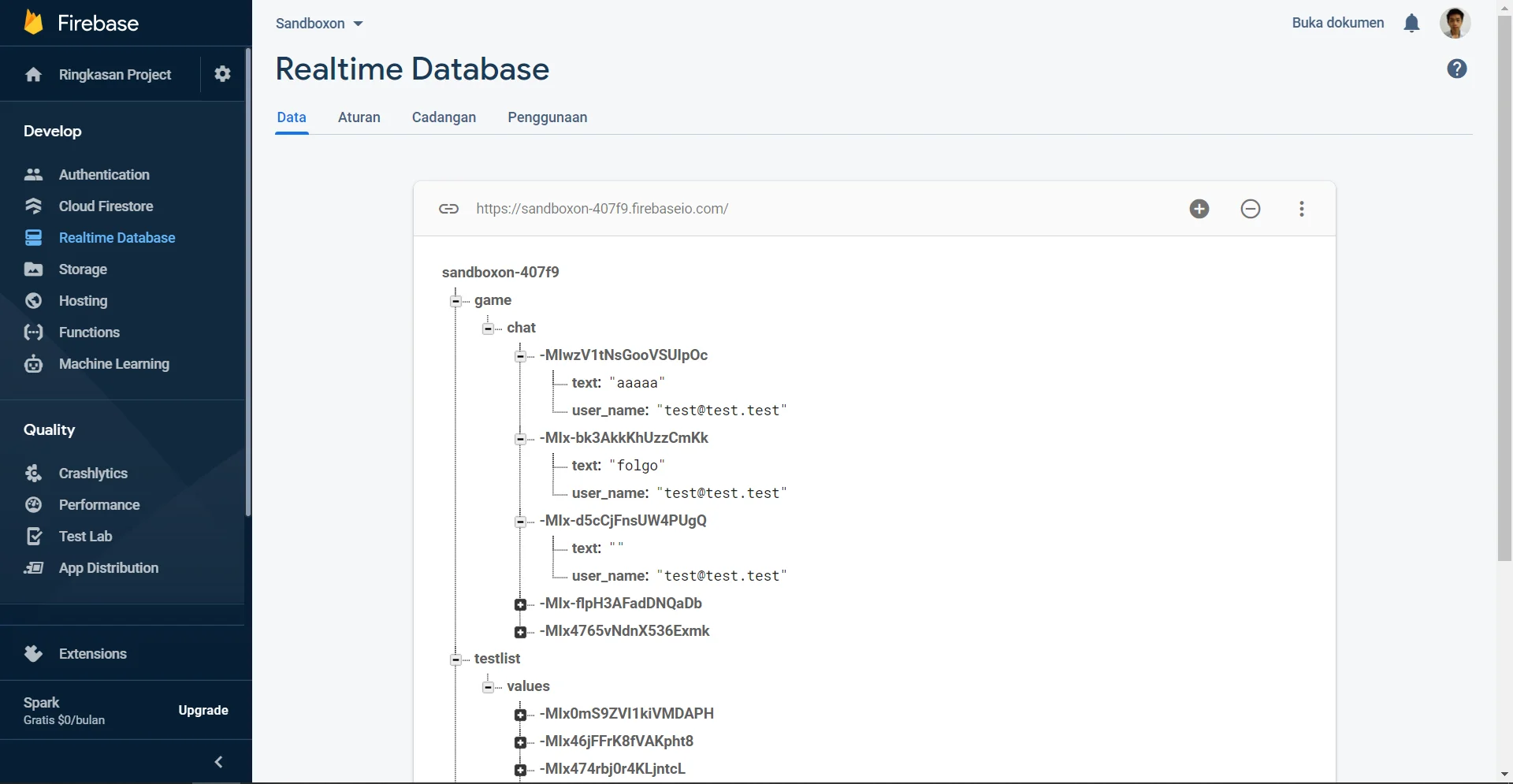The width and height of the screenshot is (1513, 784).
Task: Open the Ringkasan Project home icon
Action: pos(33,74)
